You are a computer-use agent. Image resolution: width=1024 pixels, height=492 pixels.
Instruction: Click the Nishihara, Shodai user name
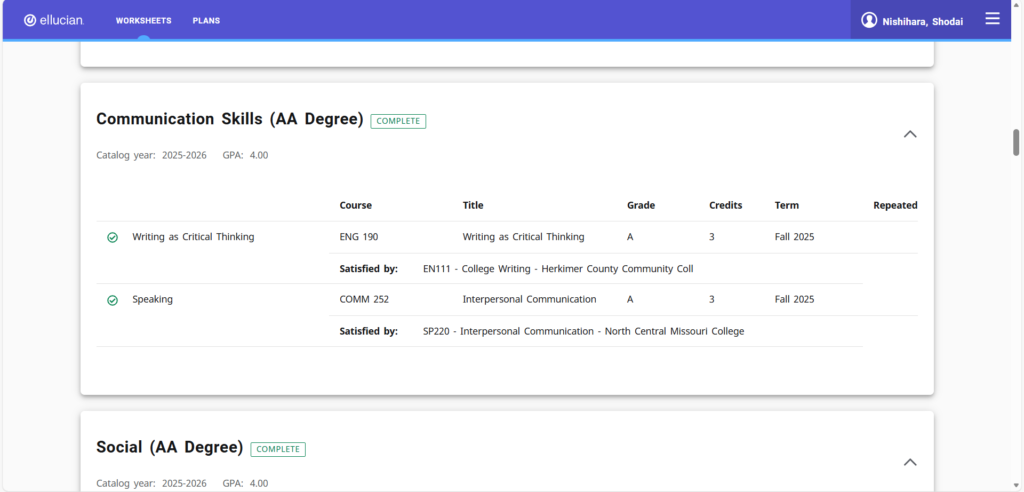(922, 21)
